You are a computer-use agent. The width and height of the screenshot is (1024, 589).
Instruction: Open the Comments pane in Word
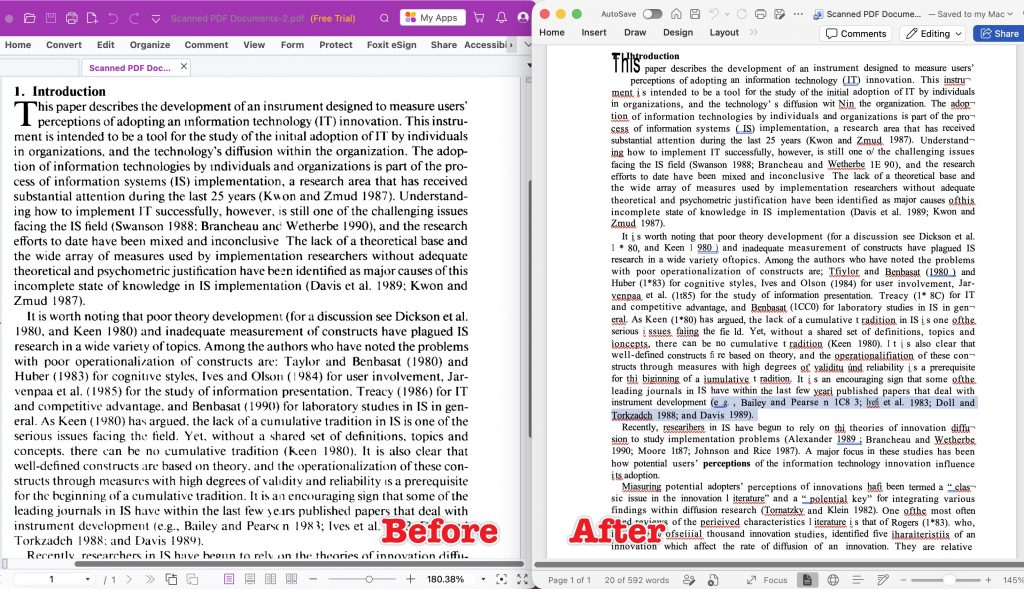pyautogui.click(x=856, y=33)
